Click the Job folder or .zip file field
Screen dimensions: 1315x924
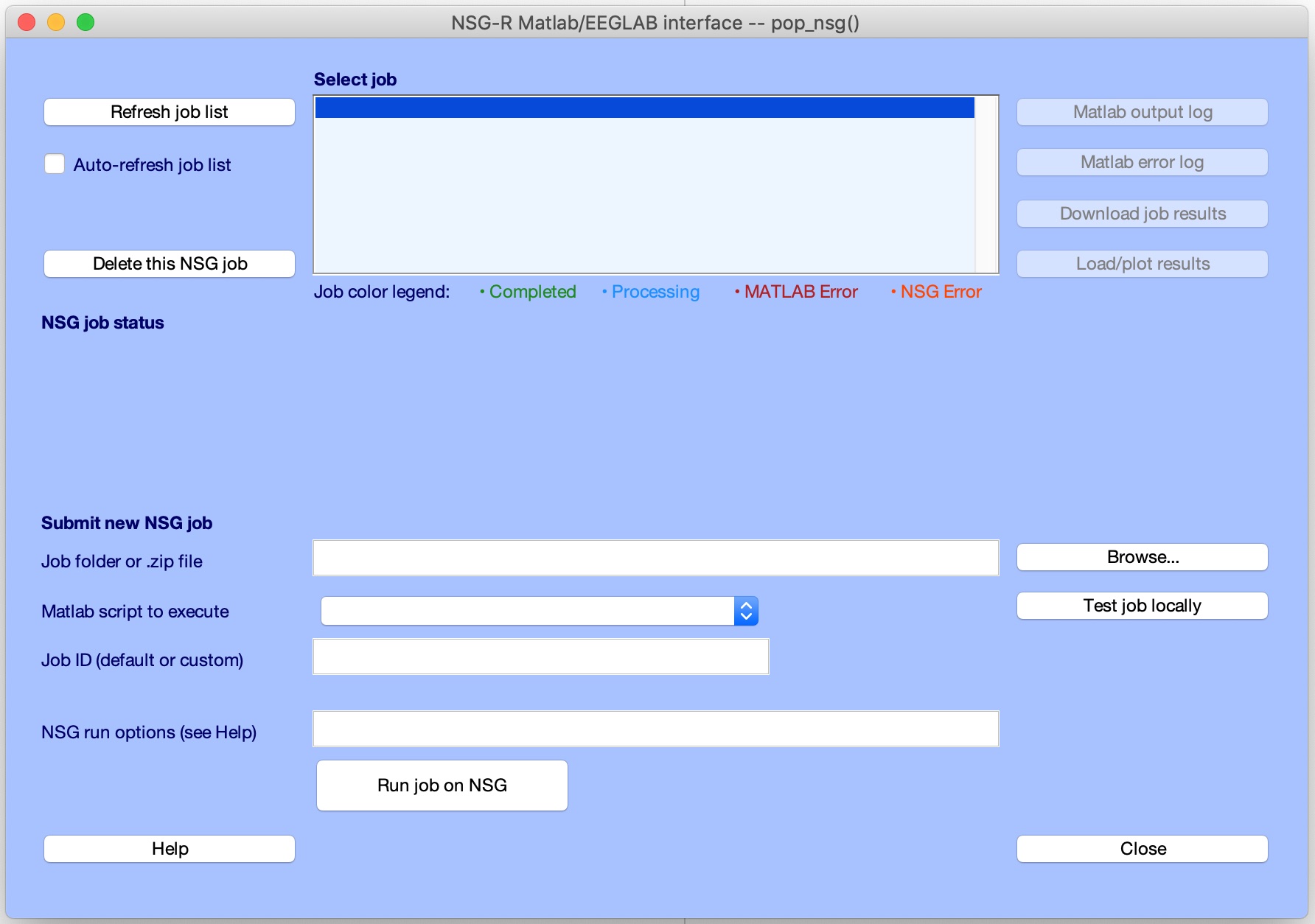click(656, 558)
